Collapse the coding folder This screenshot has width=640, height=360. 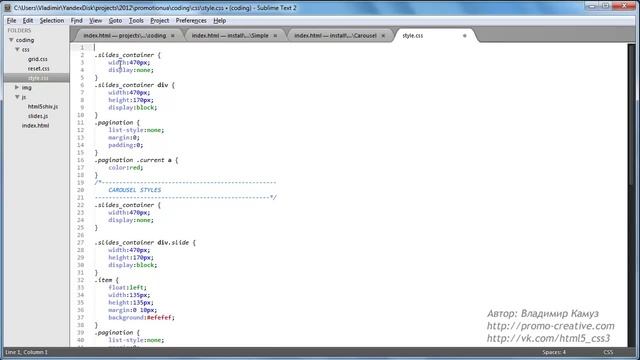(x=11, y=40)
